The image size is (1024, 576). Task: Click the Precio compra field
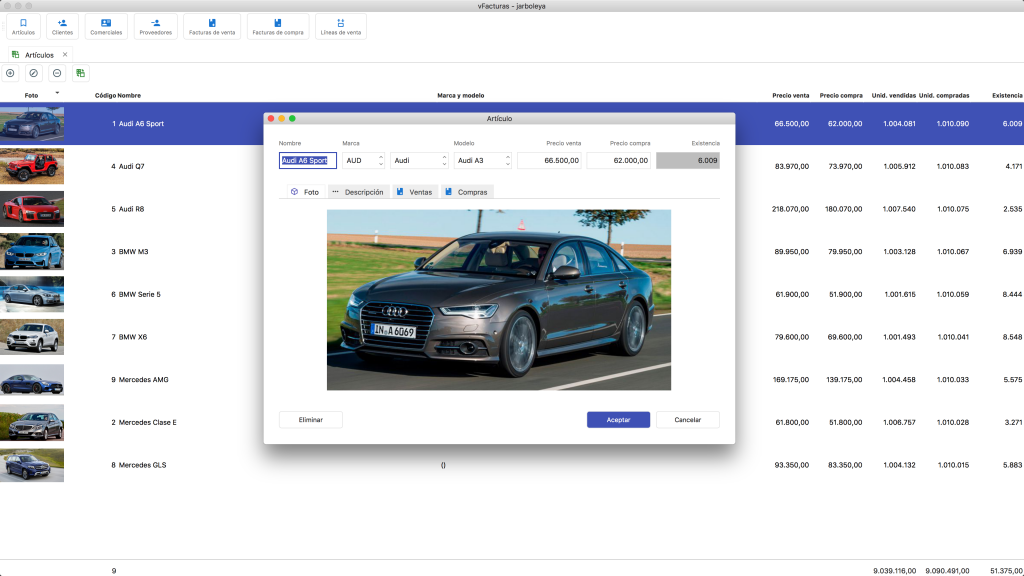pos(618,161)
